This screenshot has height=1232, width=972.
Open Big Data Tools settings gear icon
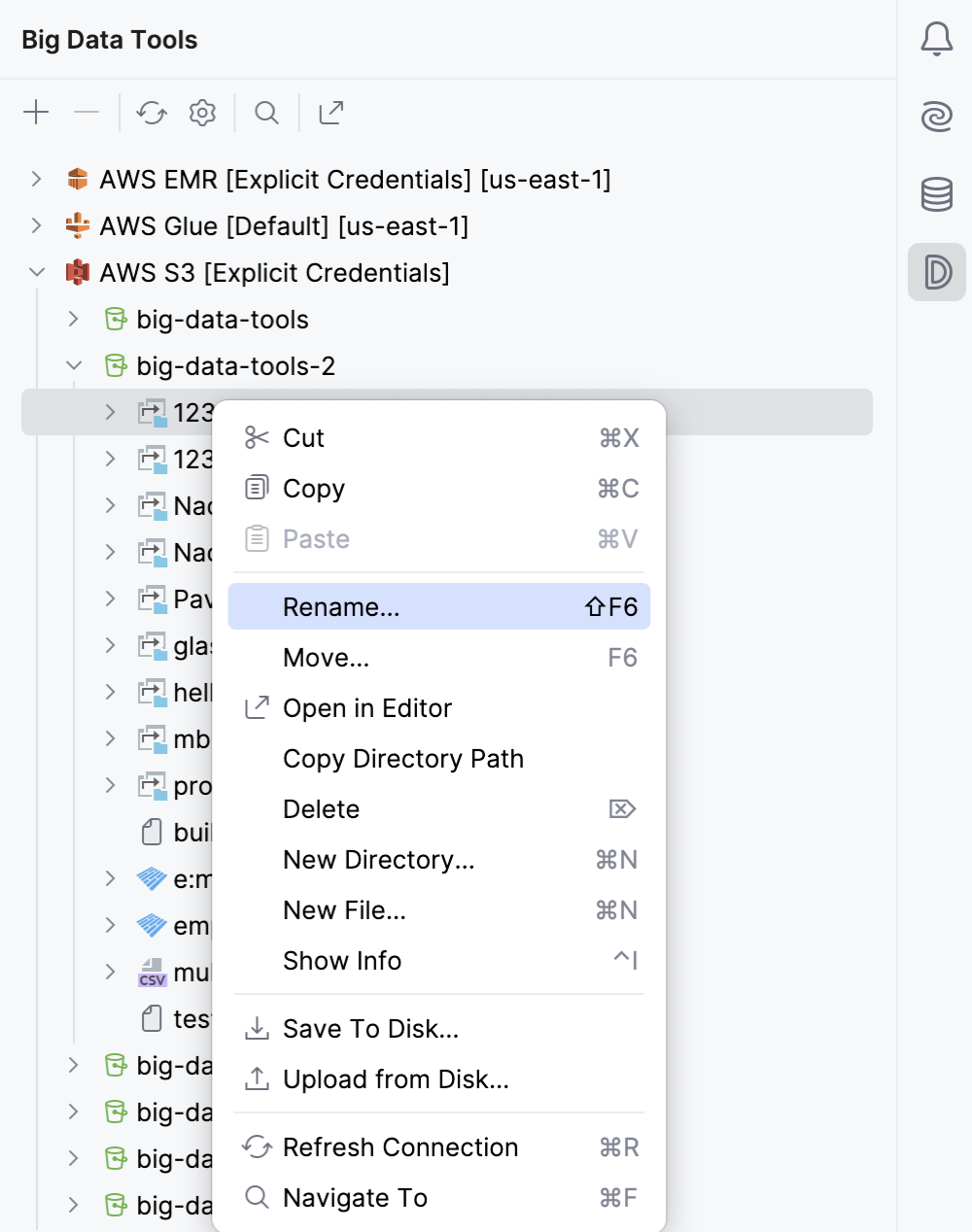tap(202, 112)
